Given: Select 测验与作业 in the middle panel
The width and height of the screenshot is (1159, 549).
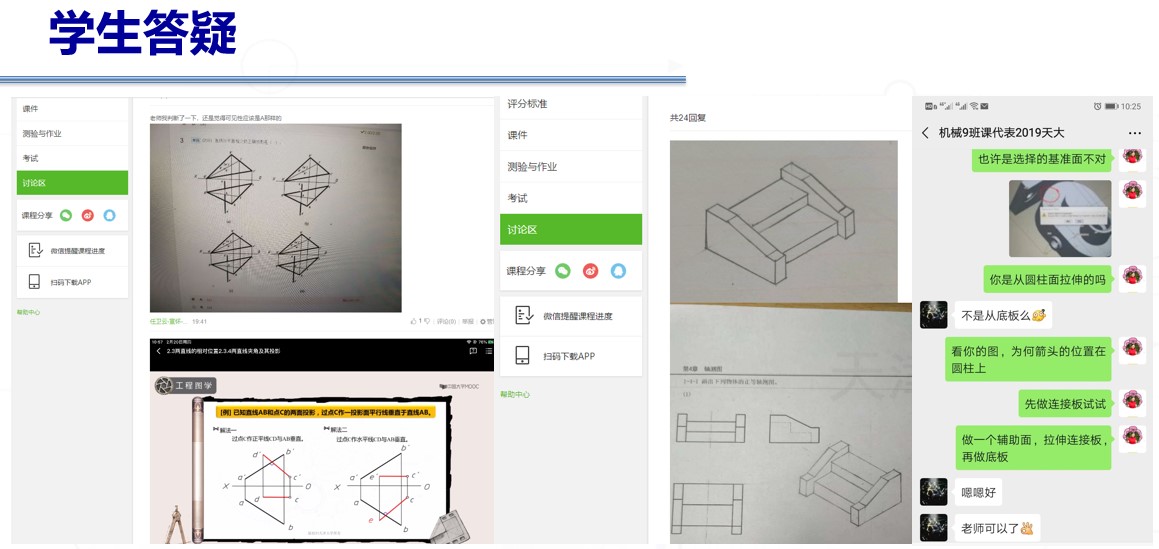Looking at the screenshot, I should (532, 167).
